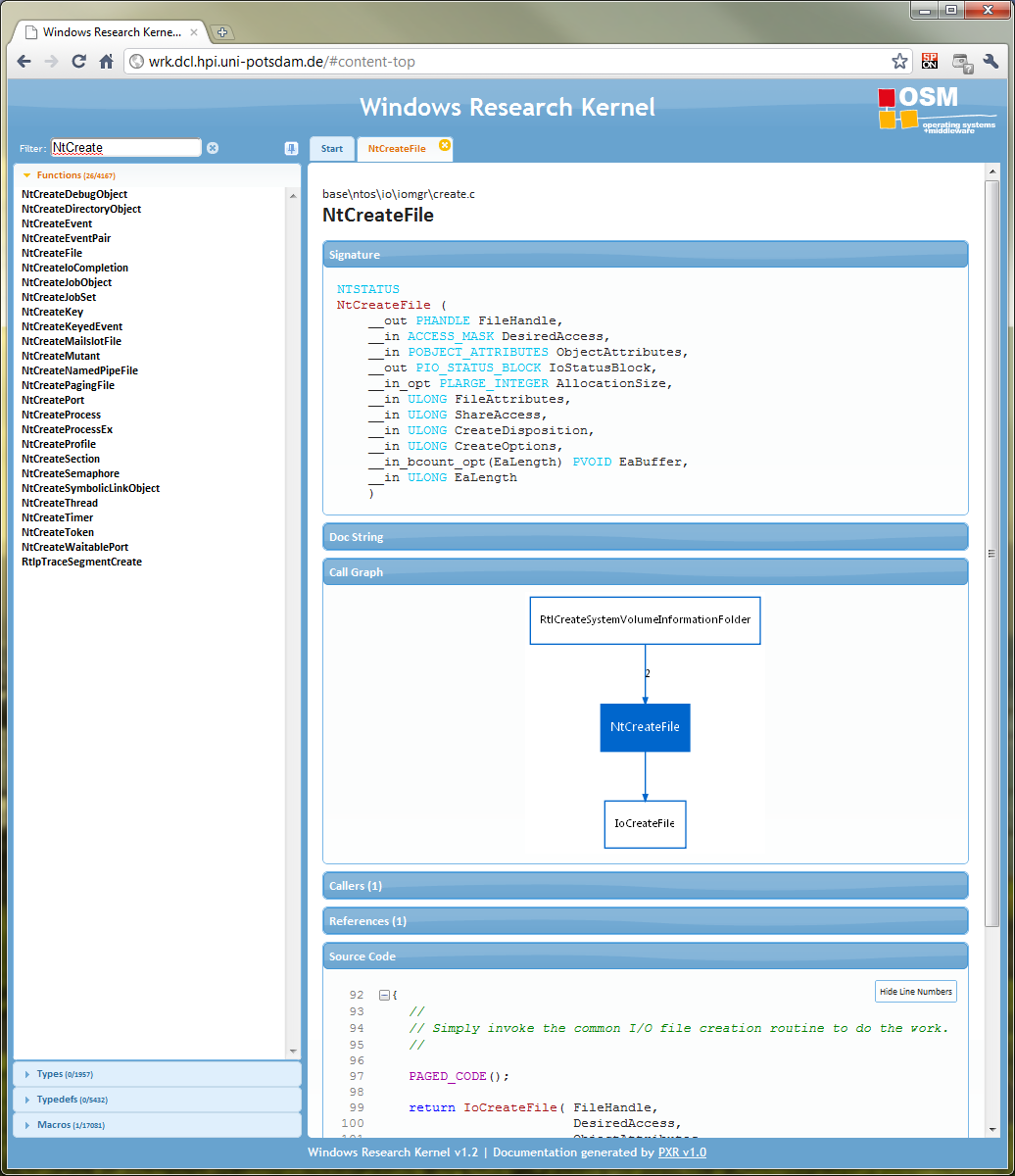Screen dimensions: 1015x1176
Task: Expand the Callers (1) panel
Action: pyautogui.click(x=645, y=886)
